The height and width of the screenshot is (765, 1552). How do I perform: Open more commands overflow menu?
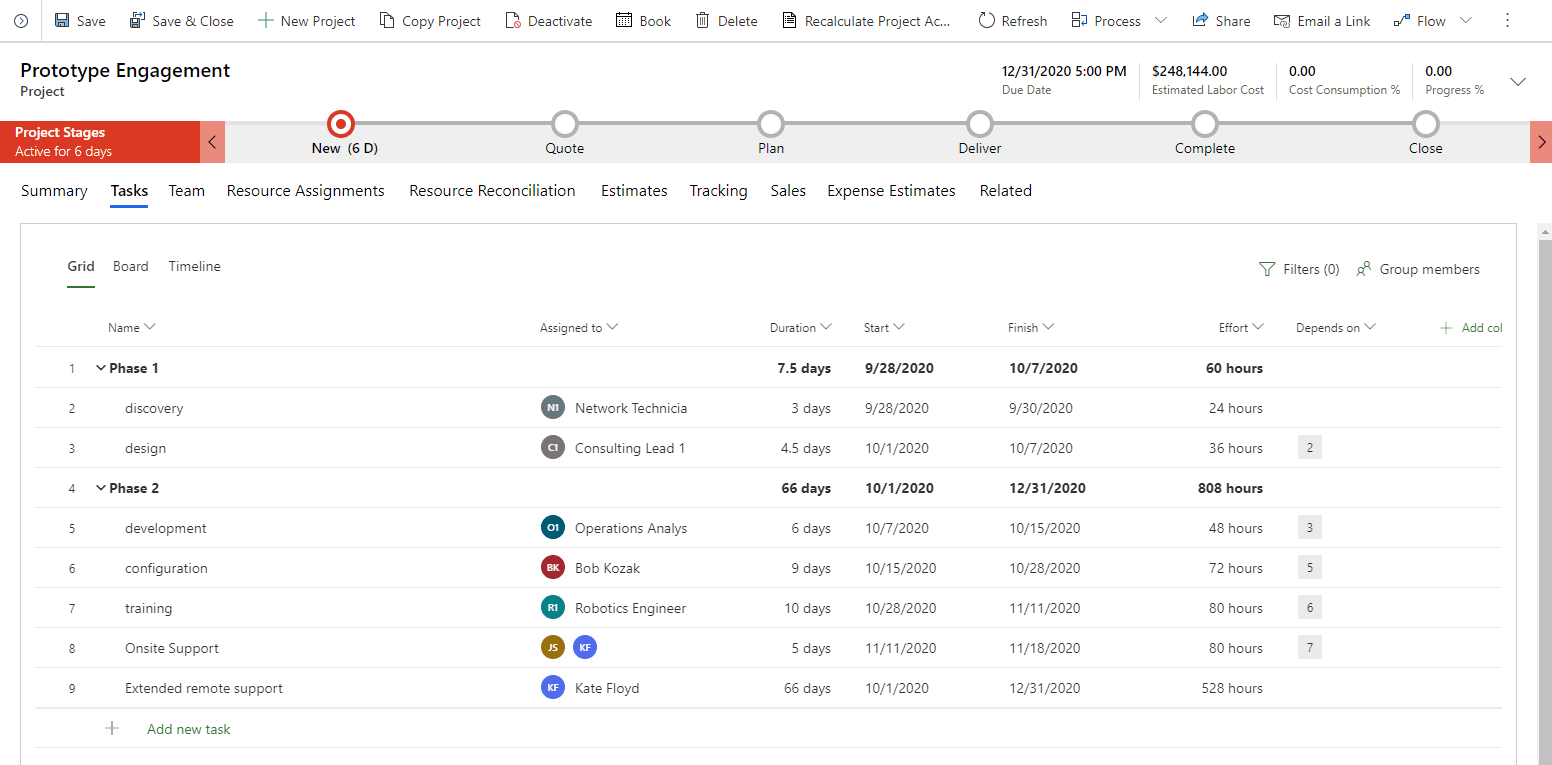click(x=1507, y=21)
